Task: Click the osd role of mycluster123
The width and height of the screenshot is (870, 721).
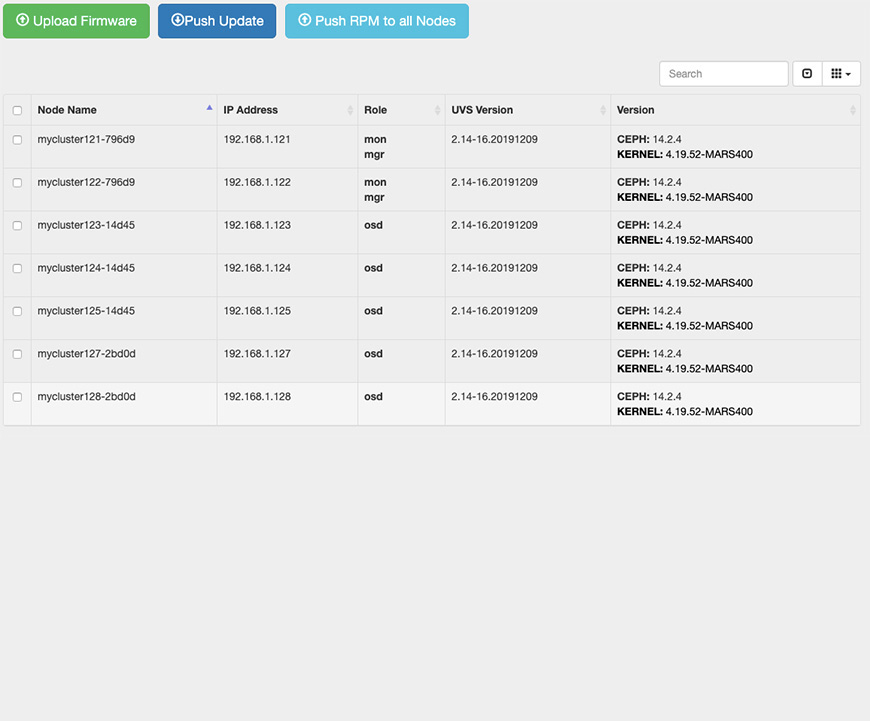Action: click(373, 225)
